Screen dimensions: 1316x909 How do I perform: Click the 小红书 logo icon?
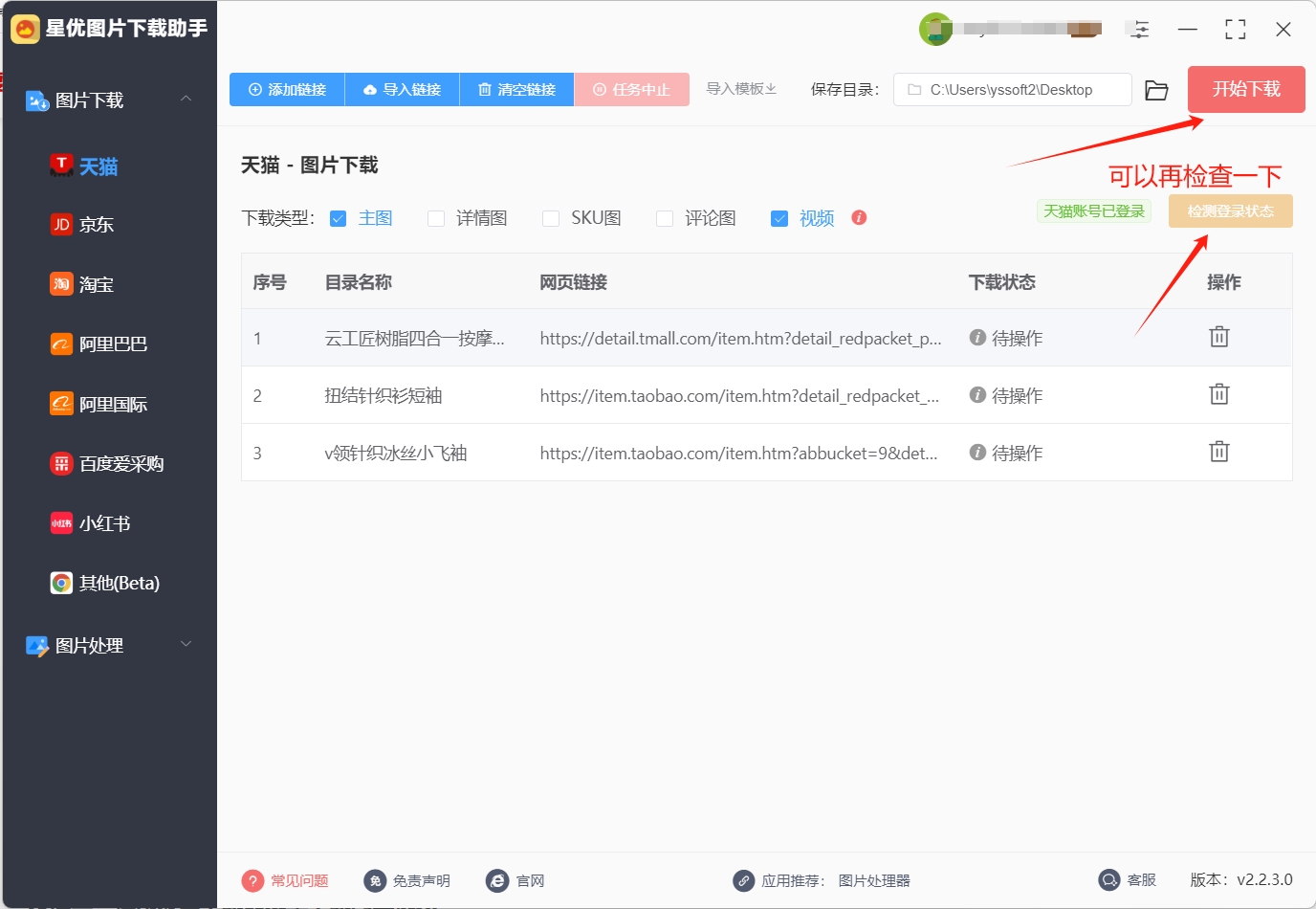click(x=61, y=523)
